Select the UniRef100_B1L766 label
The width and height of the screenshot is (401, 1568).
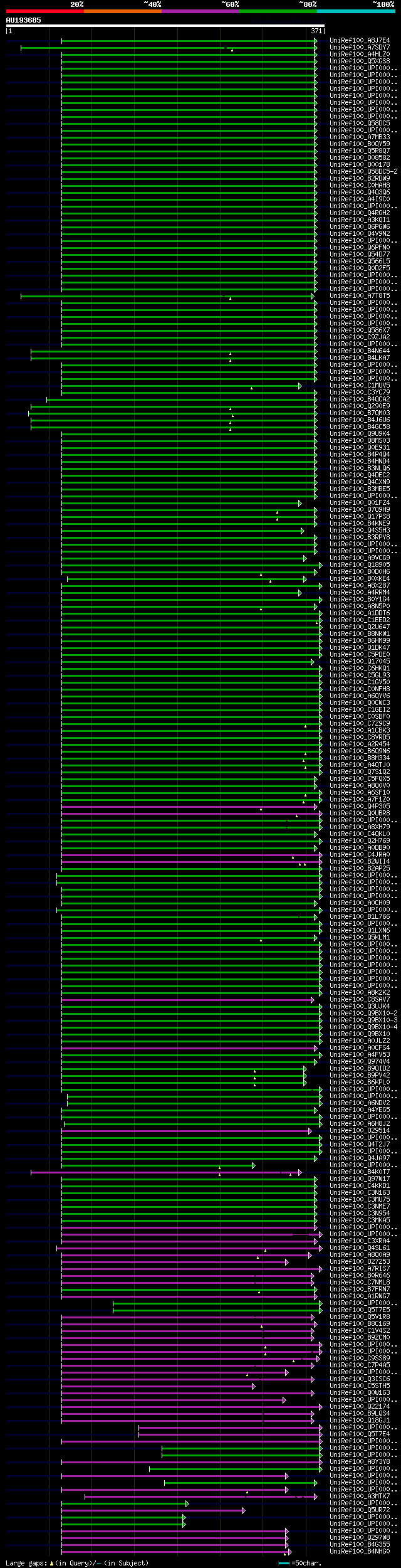pyautogui.click(x=360, y=917)
